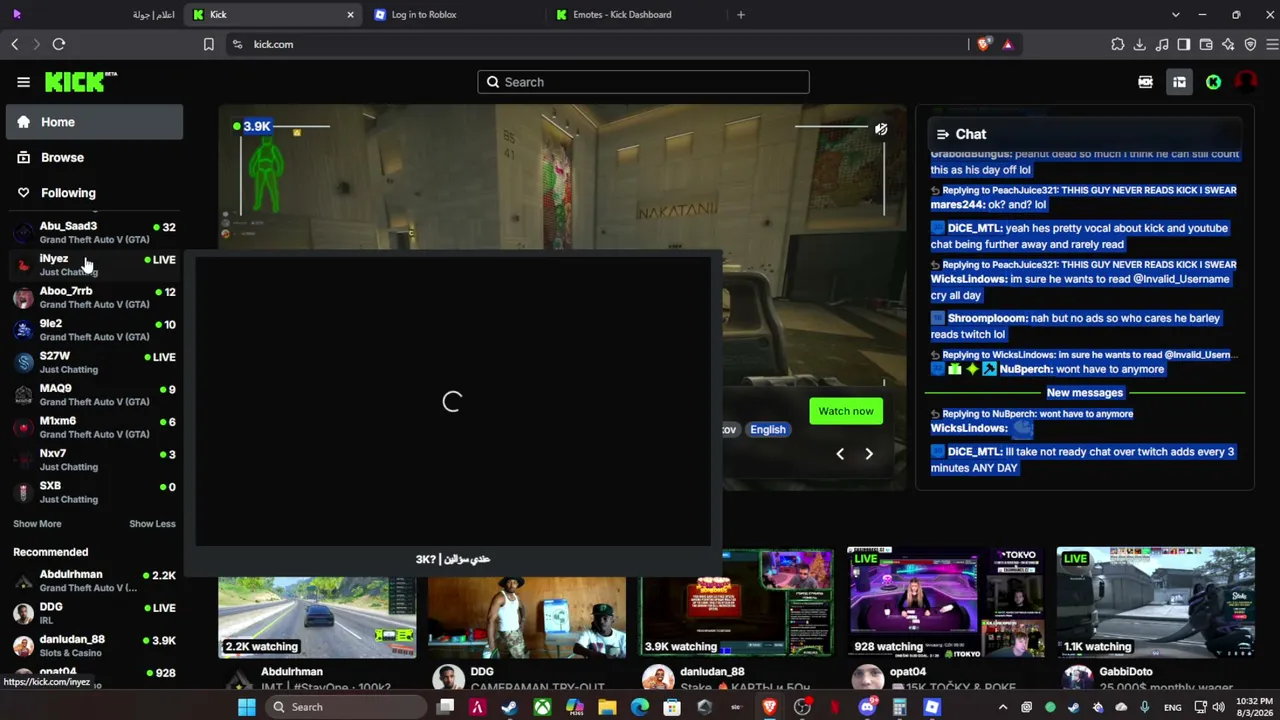Toggle the browser sidebar panel

coord(1184,44)
